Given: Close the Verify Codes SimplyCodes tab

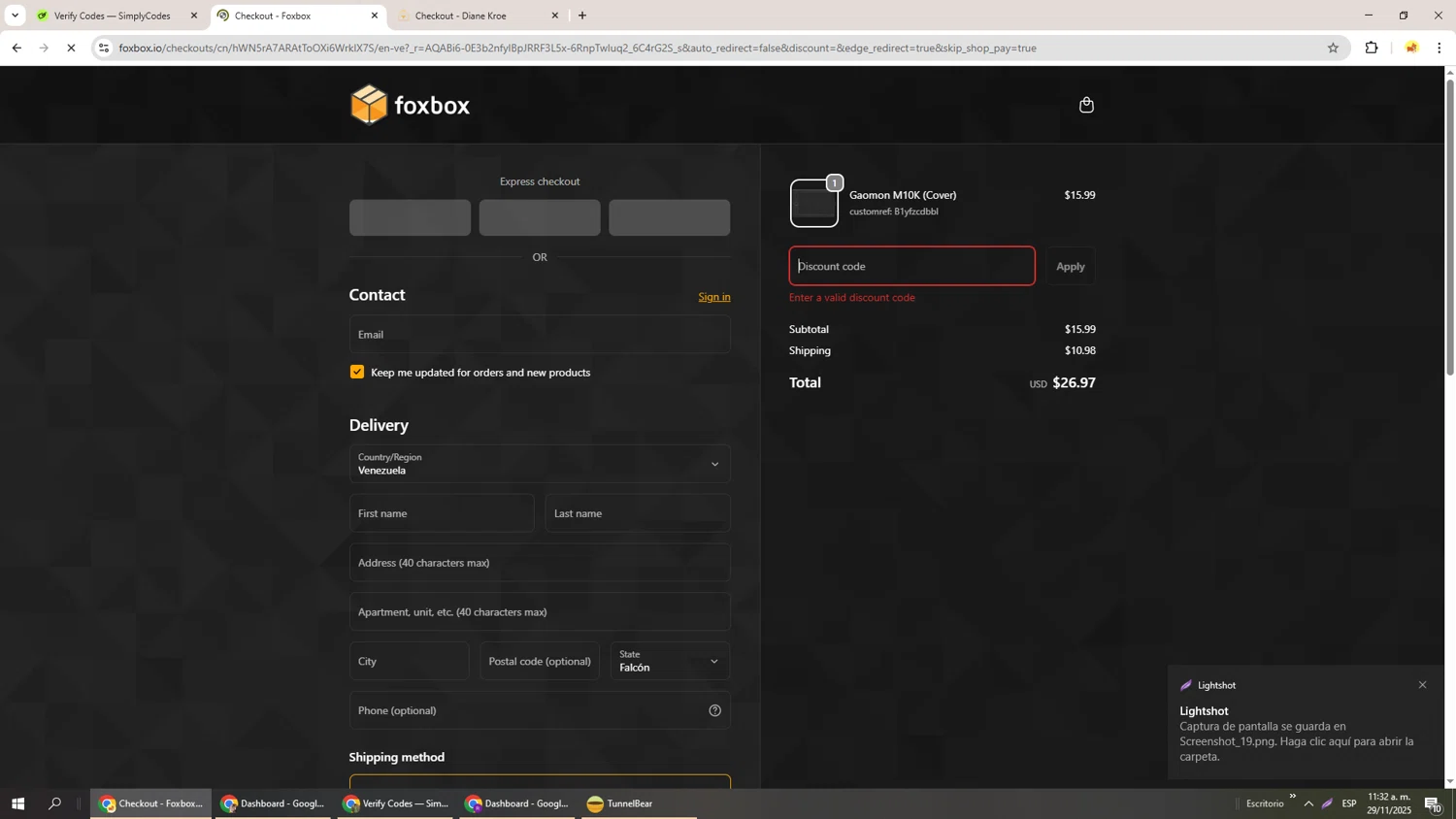Looking at the screenshot, I should point(193,16).
